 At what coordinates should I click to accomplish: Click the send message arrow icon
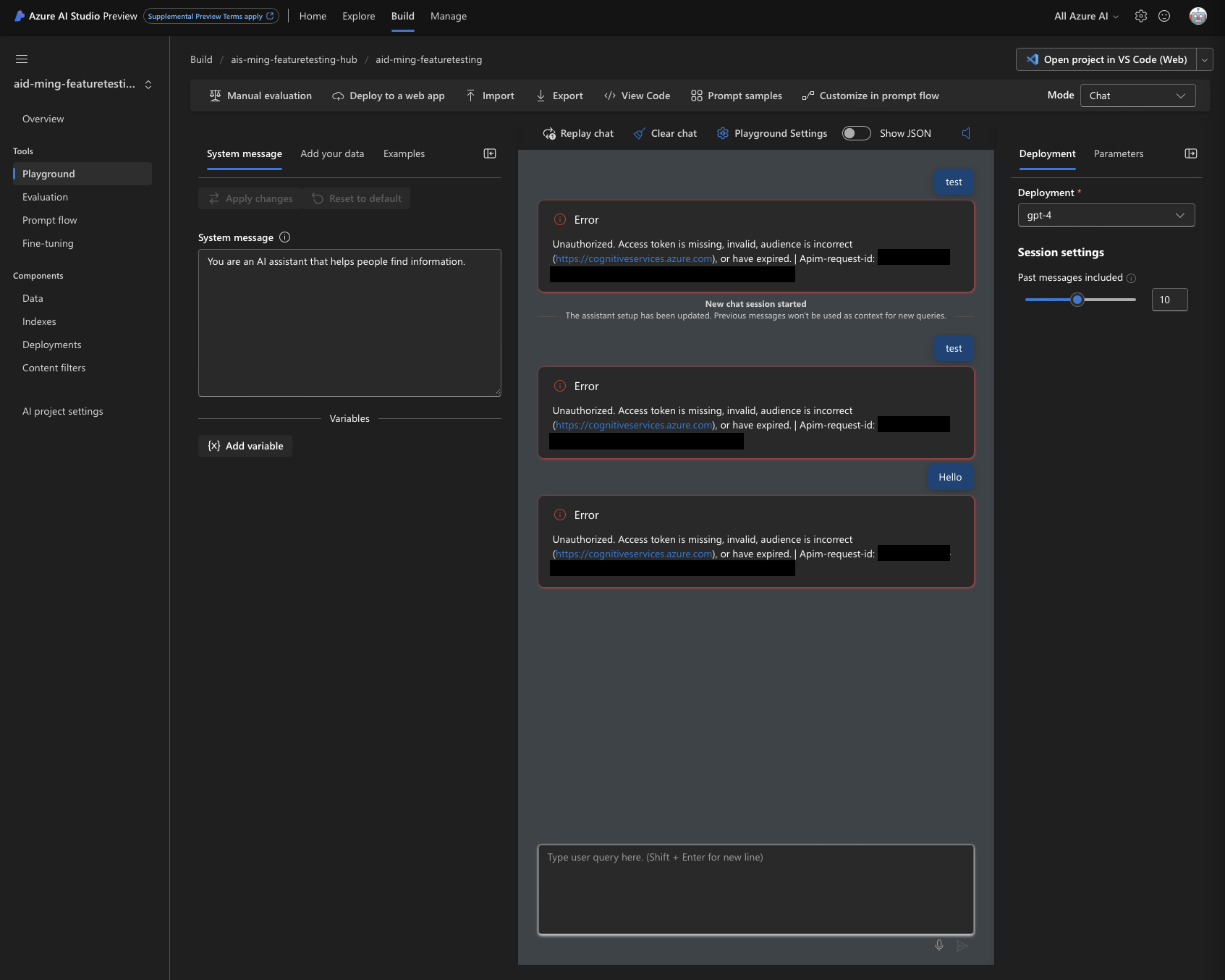962,945
